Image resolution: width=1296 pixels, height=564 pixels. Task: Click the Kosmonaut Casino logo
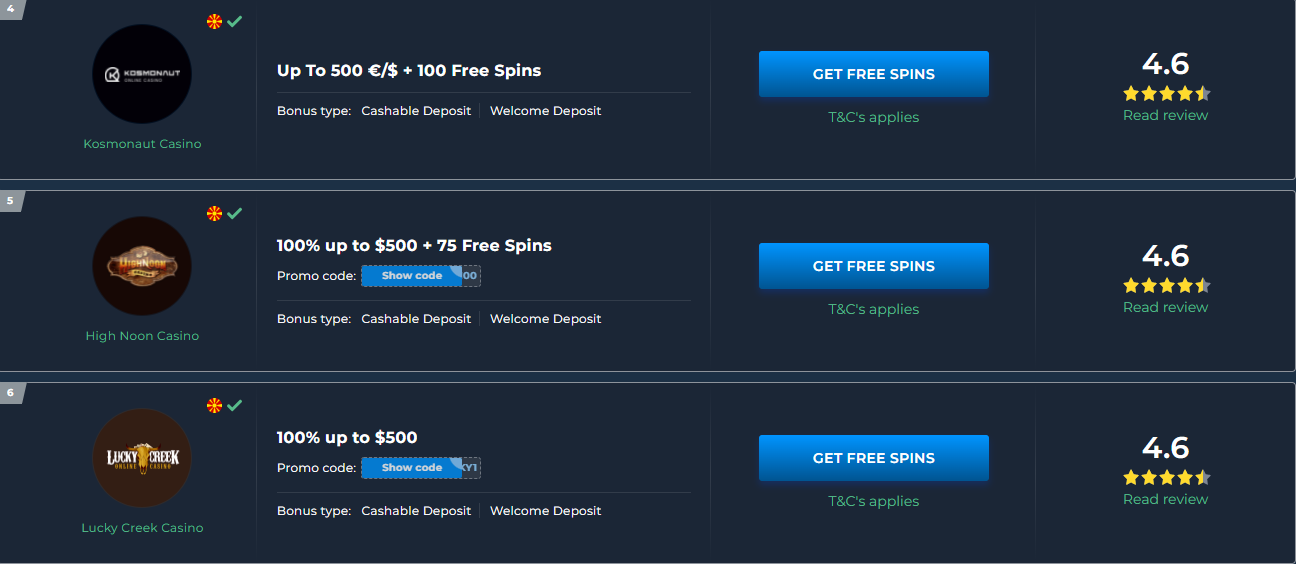142,74
